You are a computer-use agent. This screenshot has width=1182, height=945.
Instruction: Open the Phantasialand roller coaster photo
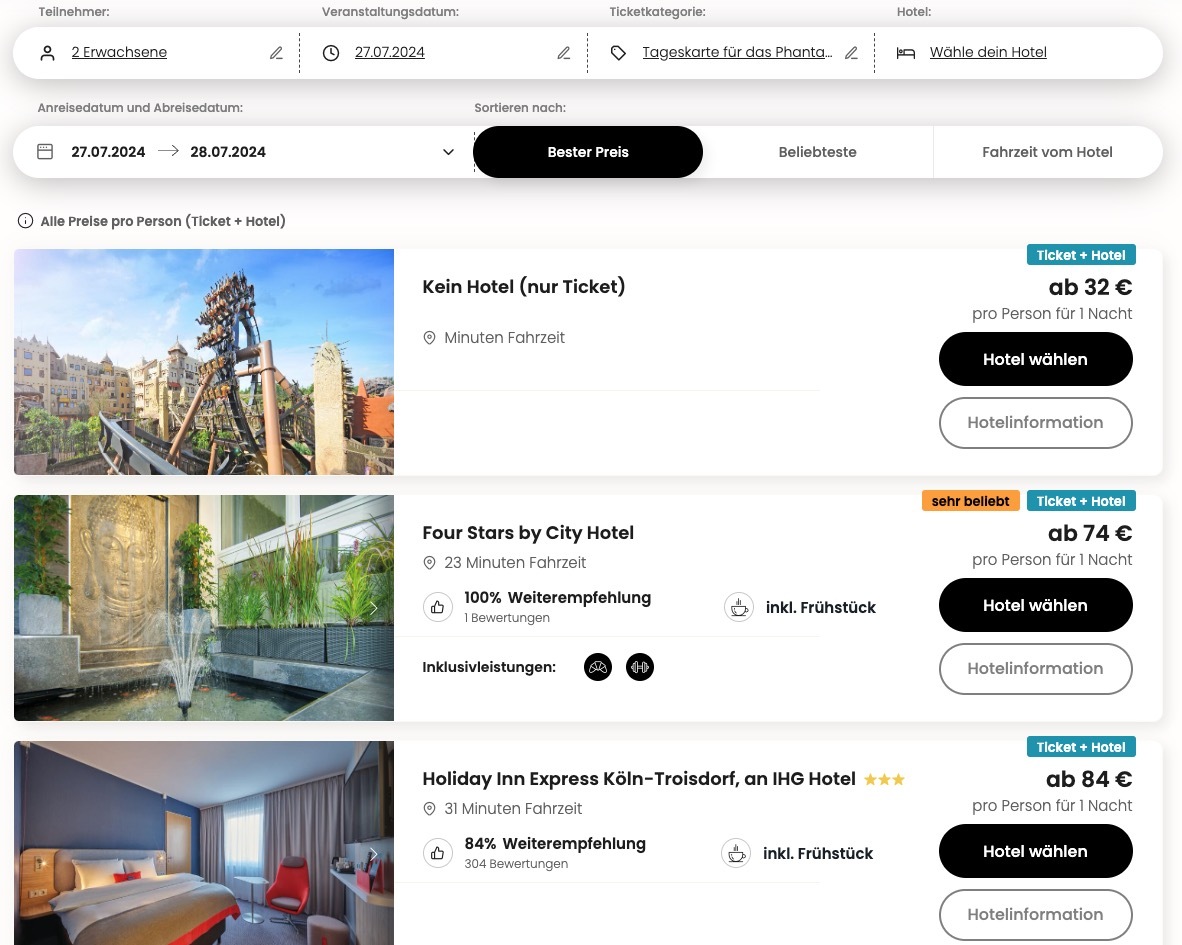[x=204, y=362]
